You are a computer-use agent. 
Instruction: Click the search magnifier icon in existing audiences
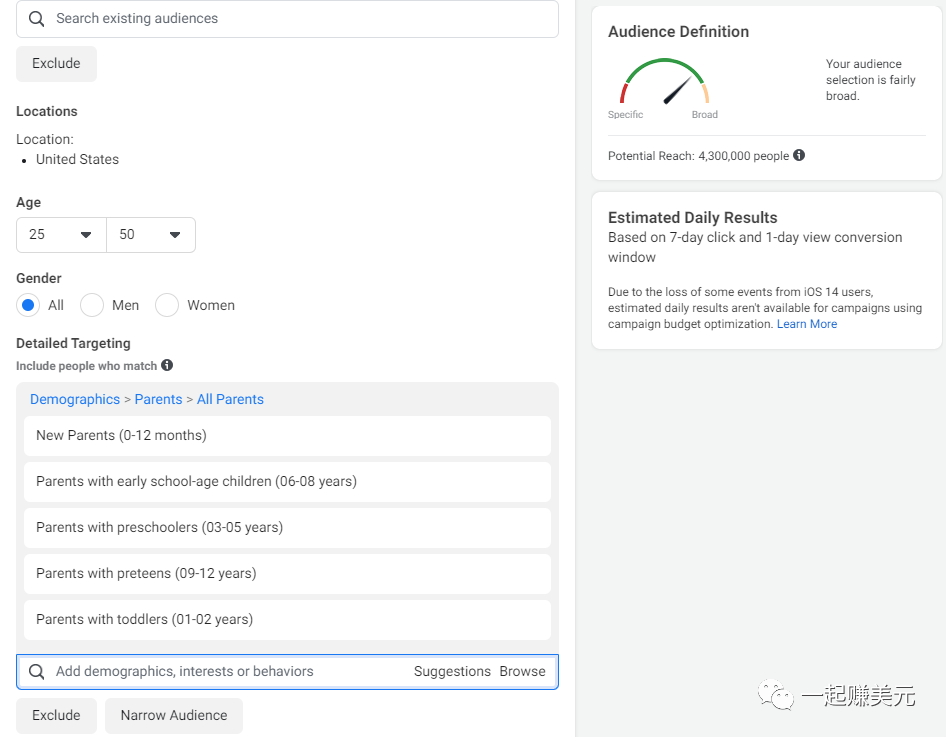(x=37, y=19)
